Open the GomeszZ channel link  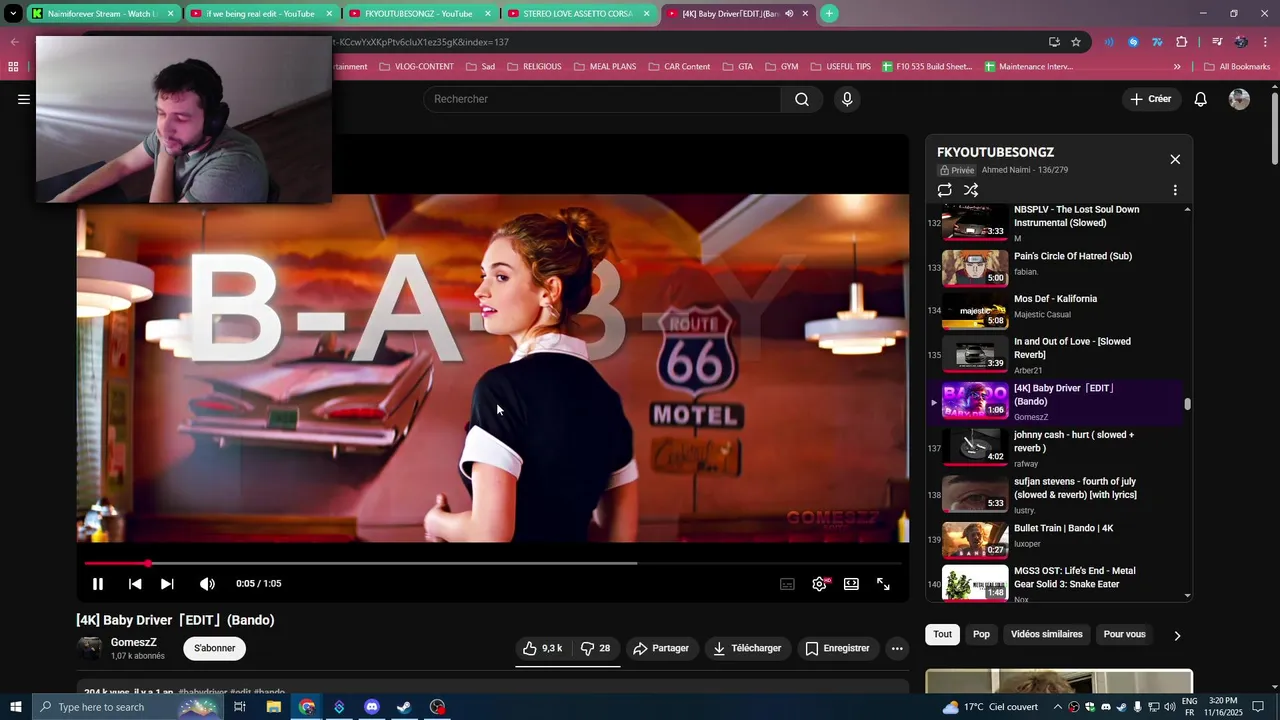click(133, 642)
